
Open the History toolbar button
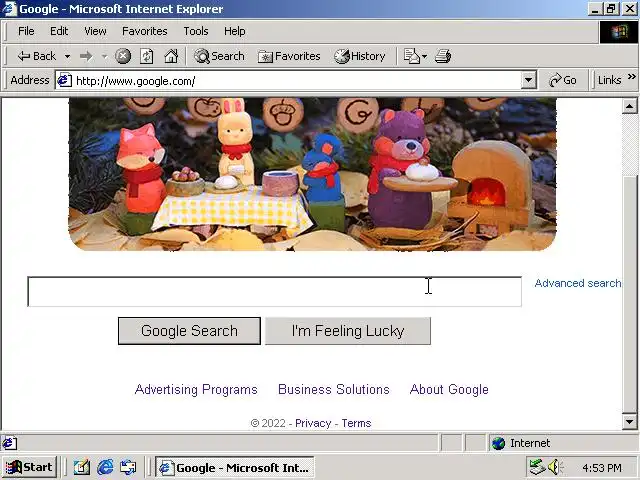pos(360,56)
